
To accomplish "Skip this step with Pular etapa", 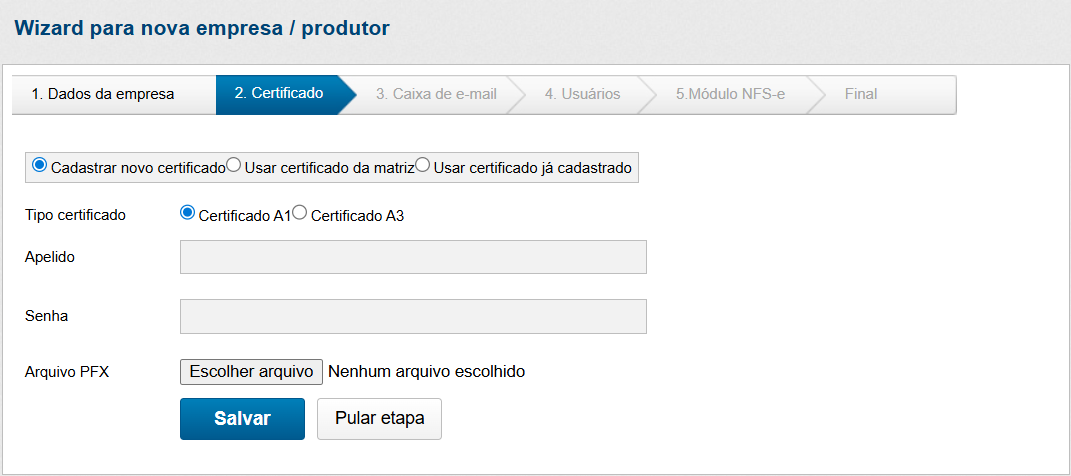I will coord(379,419).
